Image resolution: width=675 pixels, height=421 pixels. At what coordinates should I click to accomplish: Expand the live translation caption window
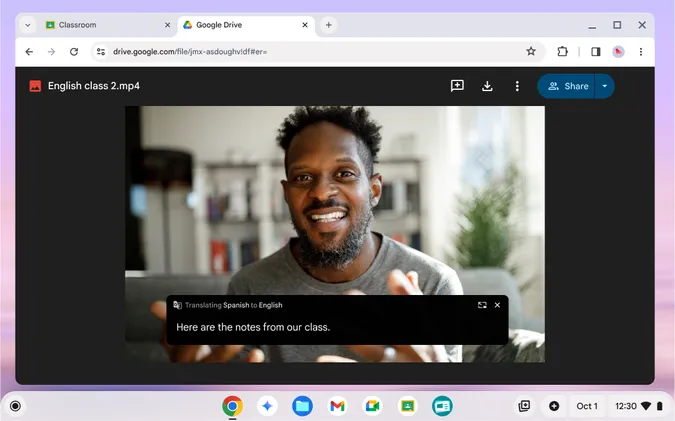482,305
